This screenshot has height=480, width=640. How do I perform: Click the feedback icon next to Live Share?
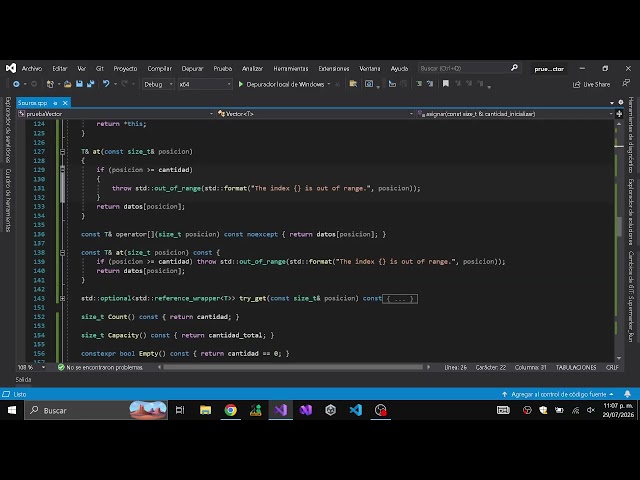[626, 84]
